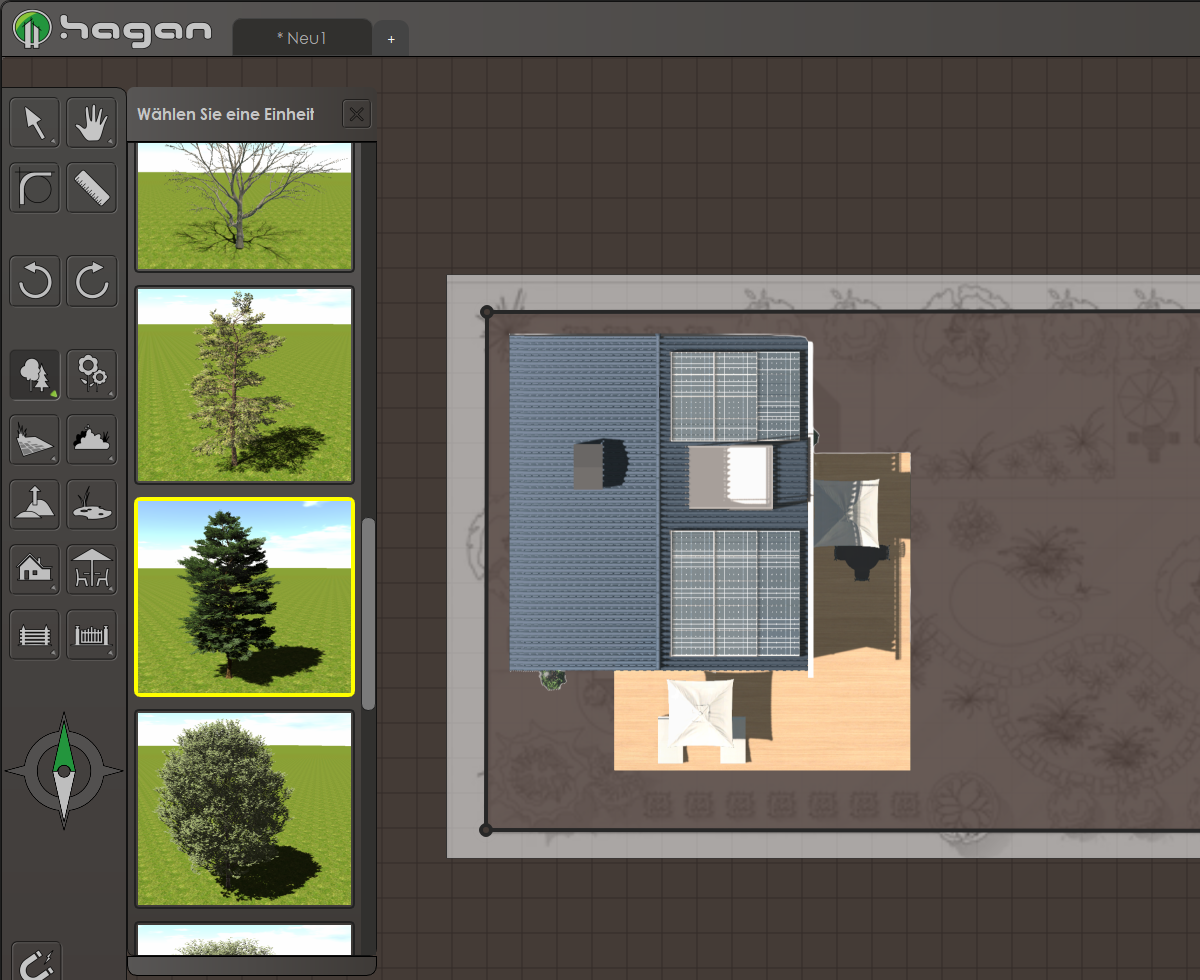Choose the rounded corner tool

(x=35, y=187)
